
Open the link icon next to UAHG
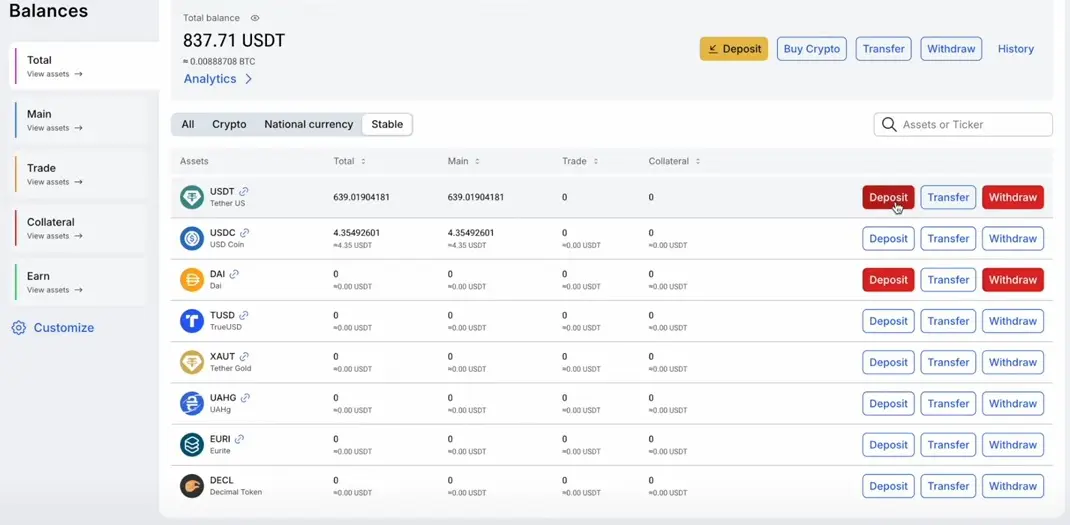(x=246, y=397)
